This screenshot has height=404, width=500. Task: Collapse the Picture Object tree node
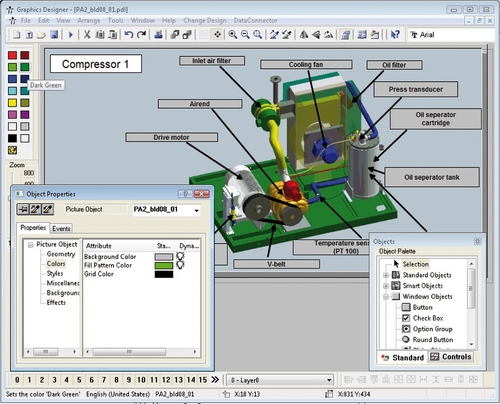pos(30,245)
